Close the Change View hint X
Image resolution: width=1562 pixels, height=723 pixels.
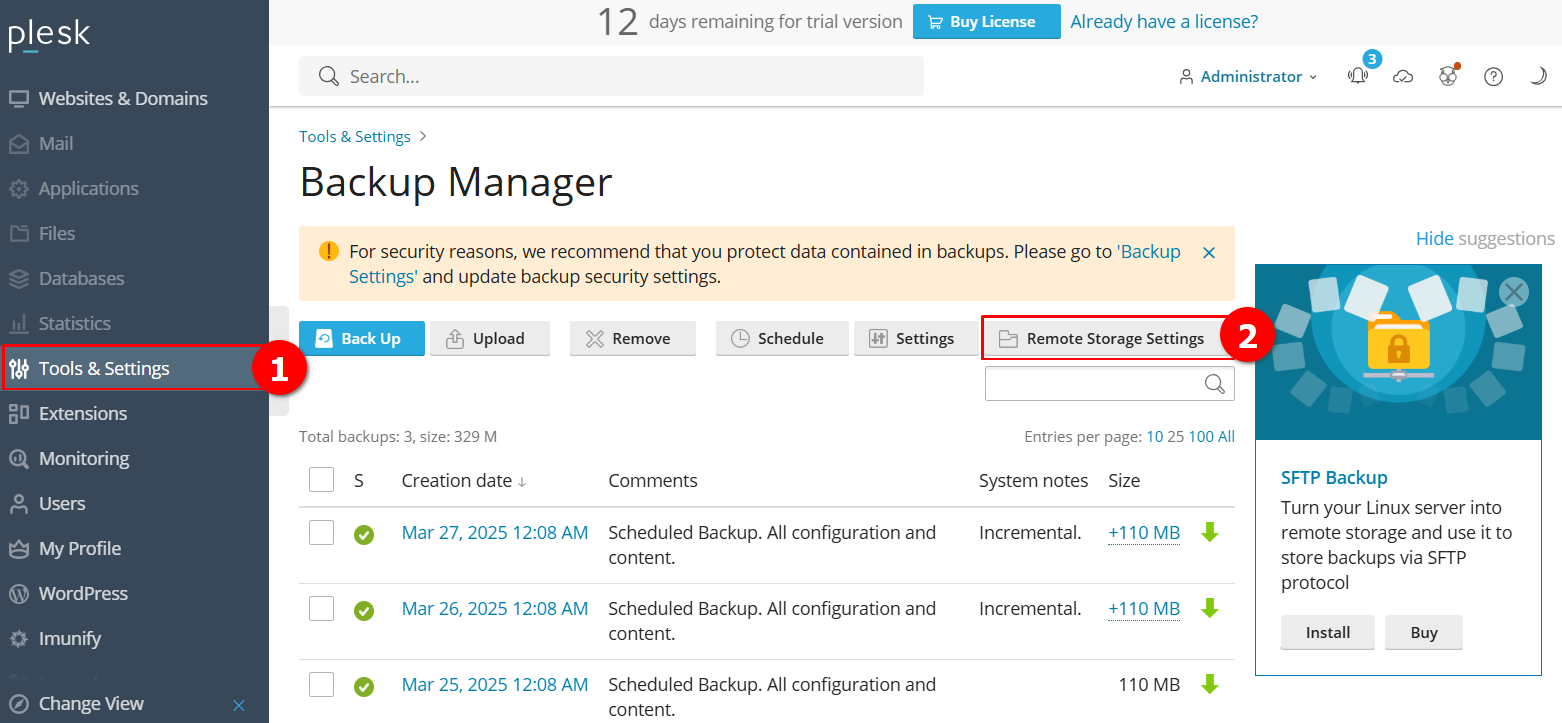239,705
